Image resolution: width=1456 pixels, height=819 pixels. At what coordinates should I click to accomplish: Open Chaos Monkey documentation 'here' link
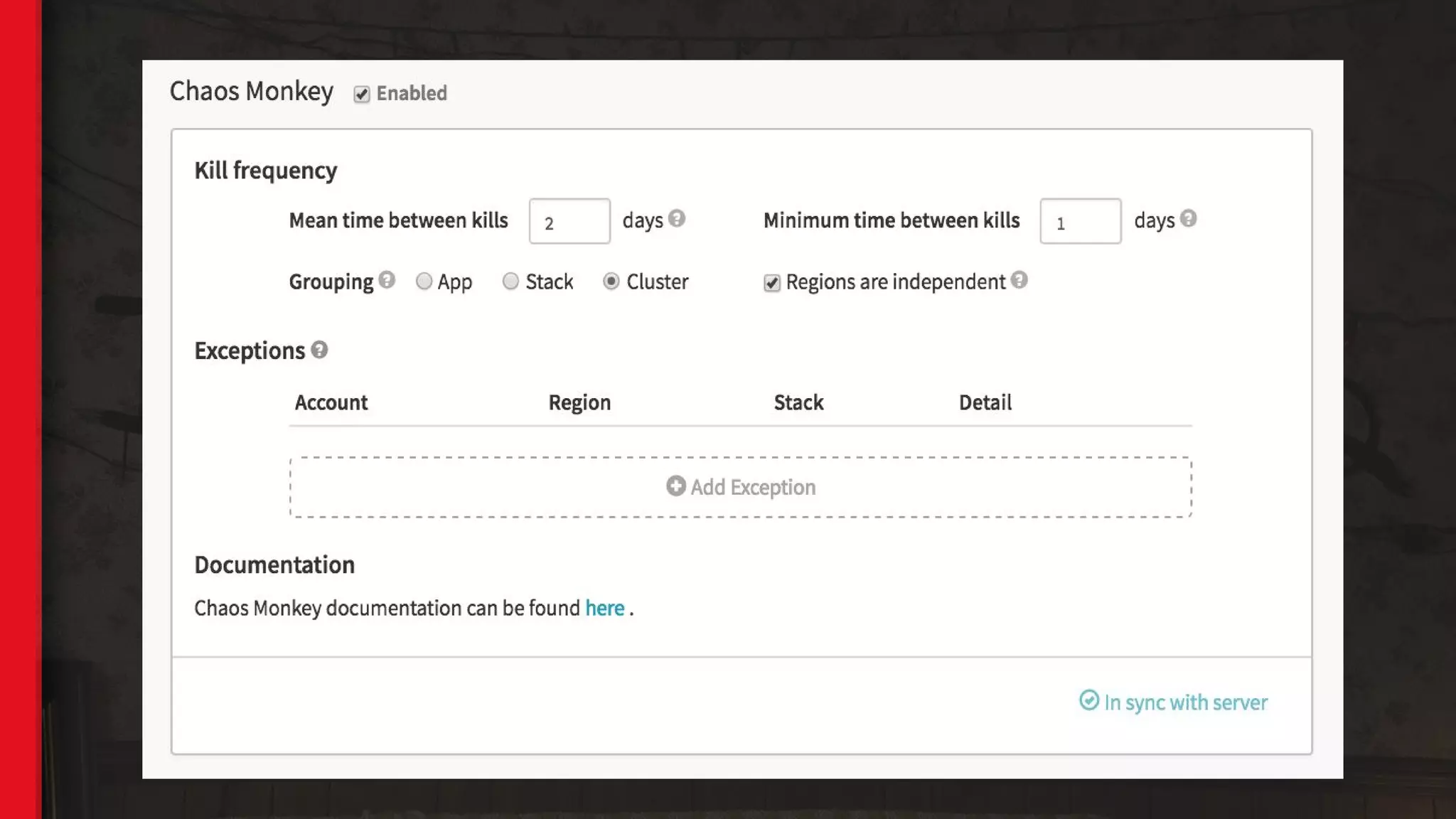[x=604, y=609]
